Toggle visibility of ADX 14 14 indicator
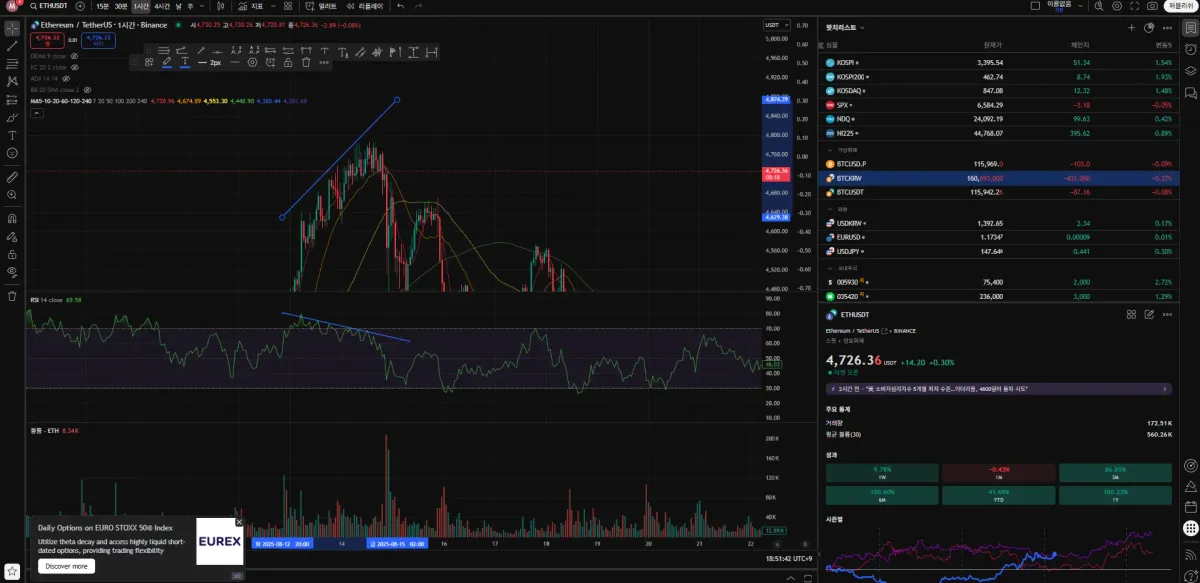Screen dimensions: 1200x583 (67, 78)
